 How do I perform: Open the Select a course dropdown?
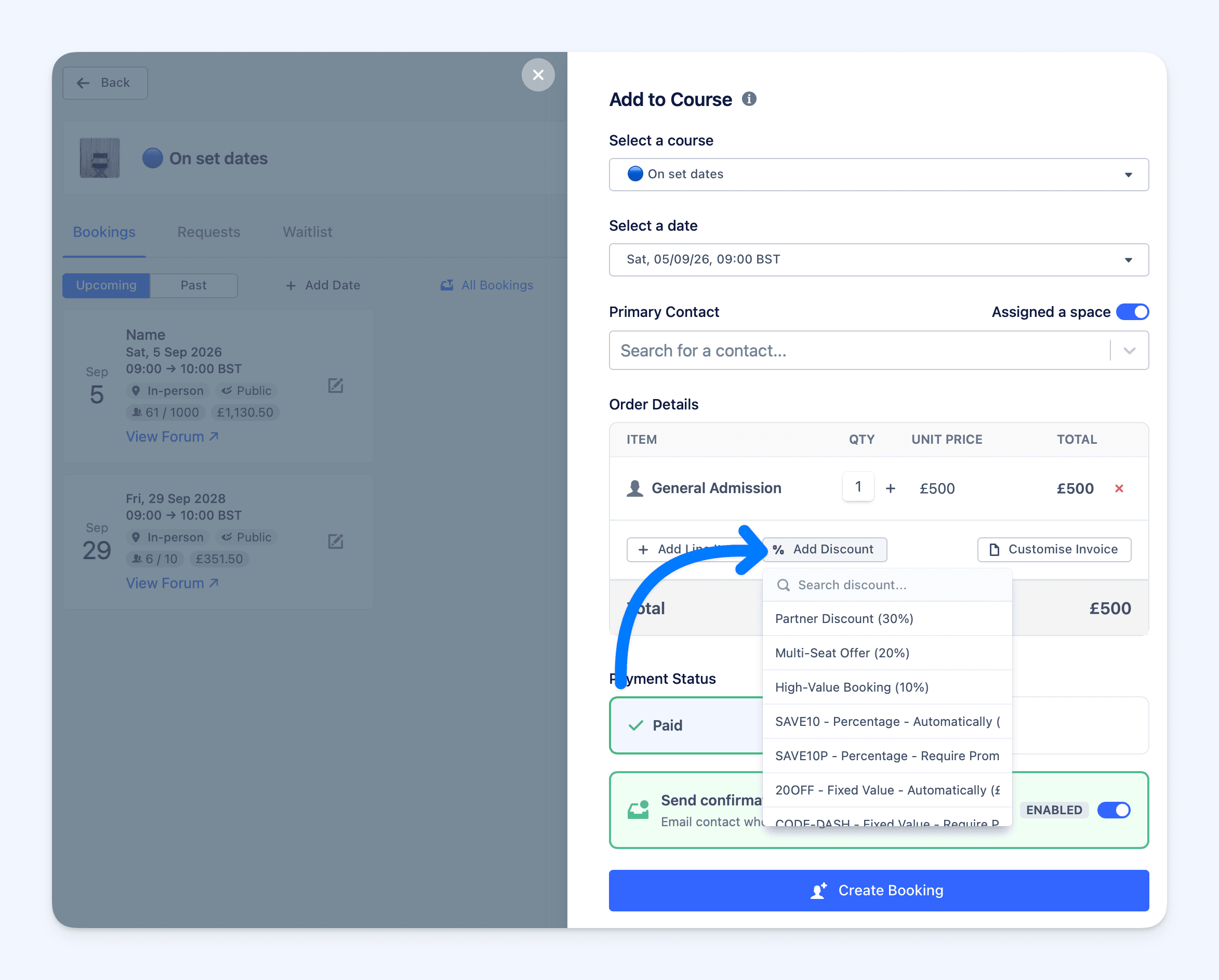tap(878, 174)
